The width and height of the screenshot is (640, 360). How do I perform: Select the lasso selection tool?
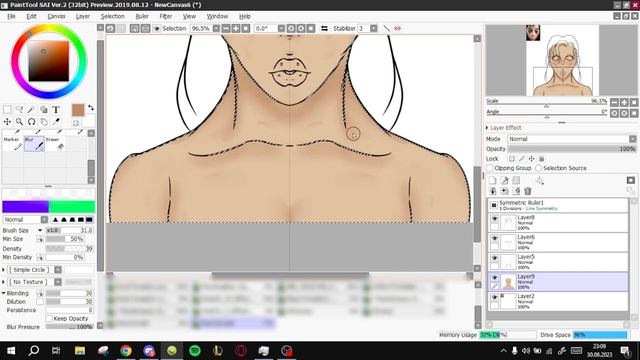[19, 109]
